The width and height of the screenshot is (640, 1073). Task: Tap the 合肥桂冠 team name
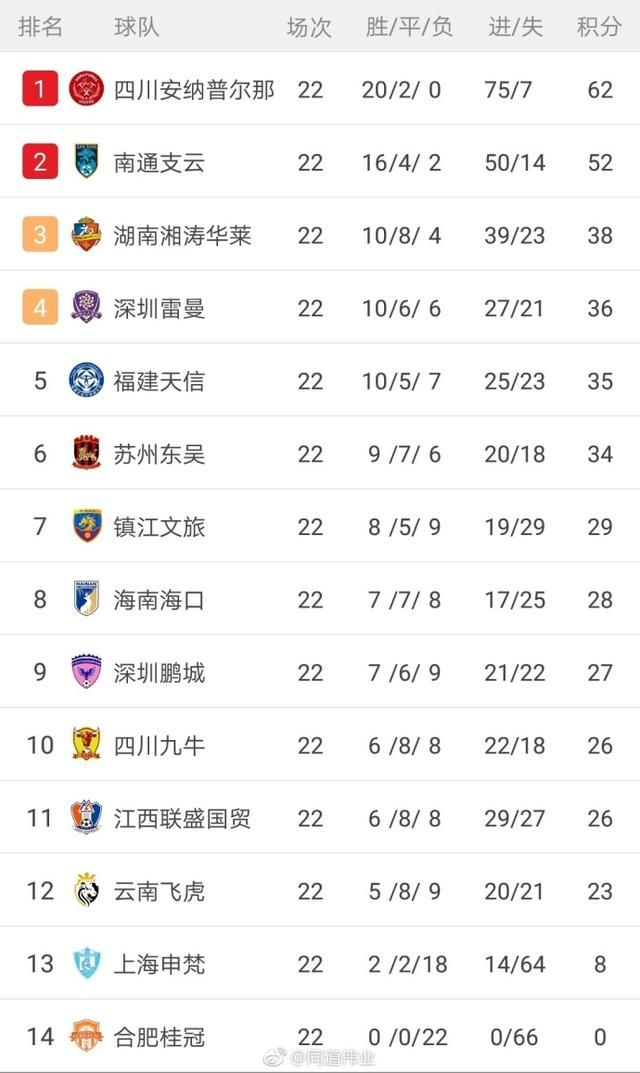pyautogui.click(x=159, y=1037)
